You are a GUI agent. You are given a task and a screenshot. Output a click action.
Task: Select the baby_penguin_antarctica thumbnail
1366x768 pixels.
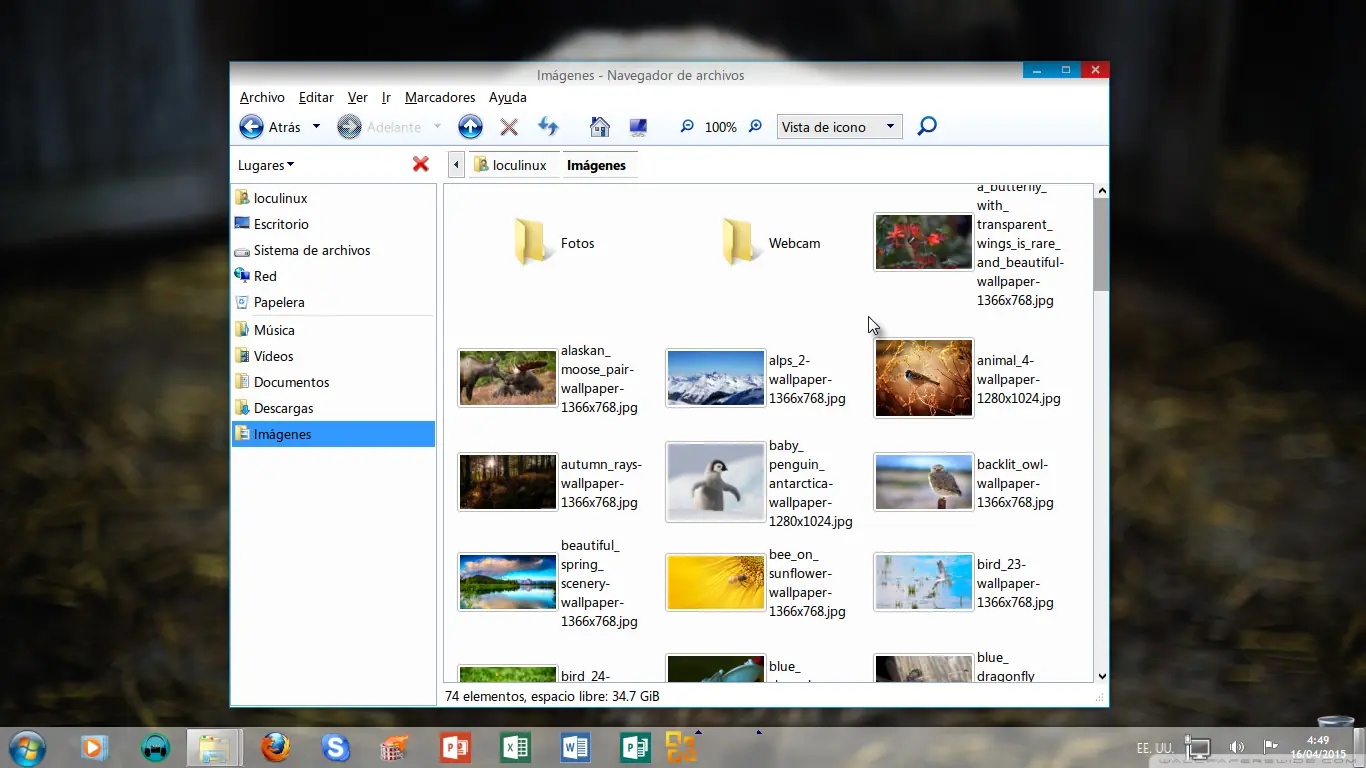715,482
